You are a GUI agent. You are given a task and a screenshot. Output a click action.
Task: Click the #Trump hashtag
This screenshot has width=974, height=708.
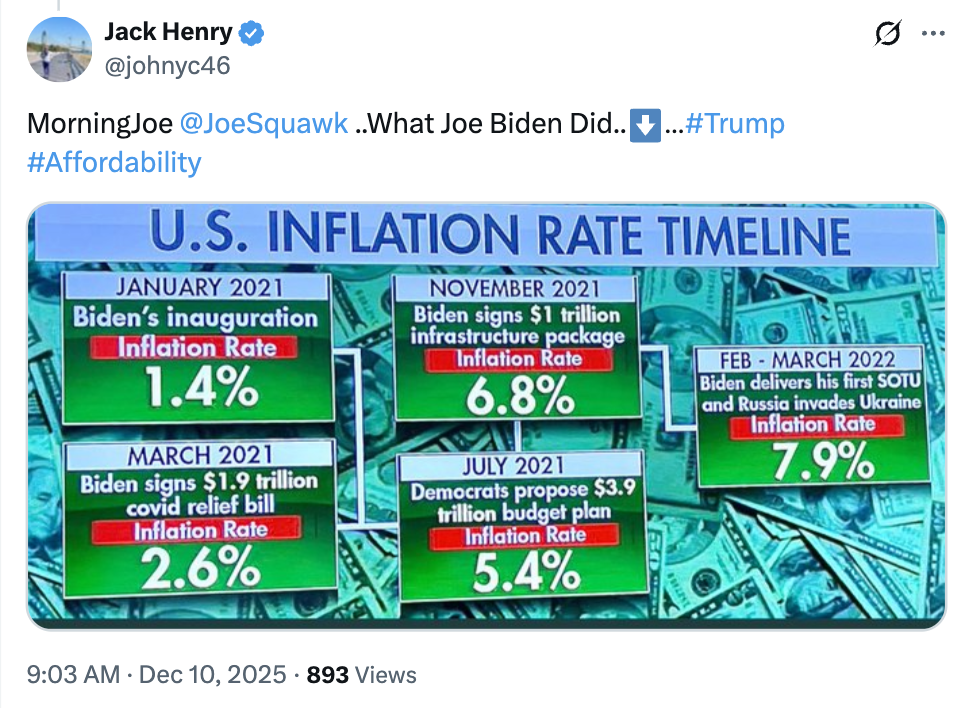(x=735, y=124)
